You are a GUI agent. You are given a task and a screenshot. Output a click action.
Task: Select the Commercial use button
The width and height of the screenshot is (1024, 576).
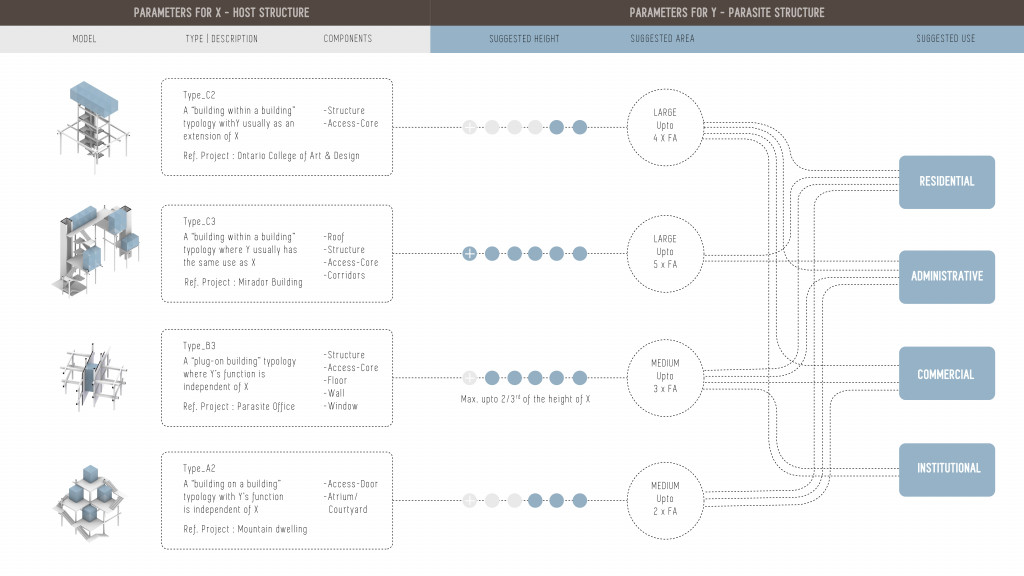click(946, 374)
